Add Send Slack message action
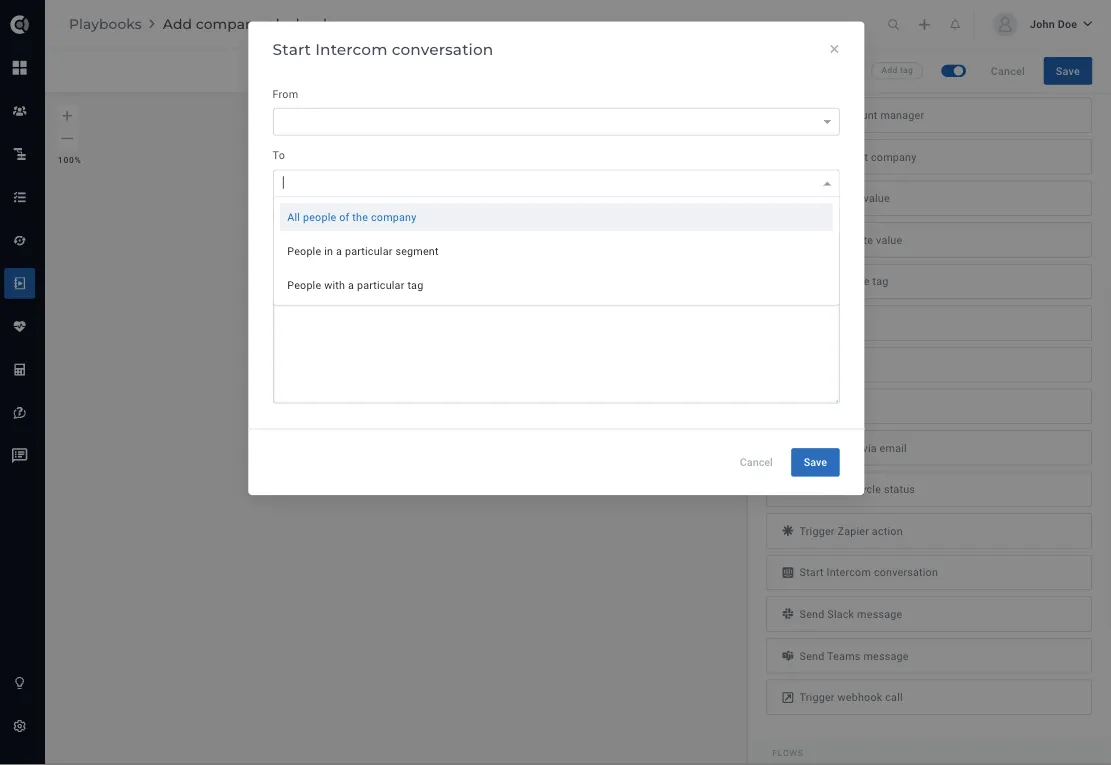Image resolution: width=1111 pixels, height=765 pixels. (928, 614)
